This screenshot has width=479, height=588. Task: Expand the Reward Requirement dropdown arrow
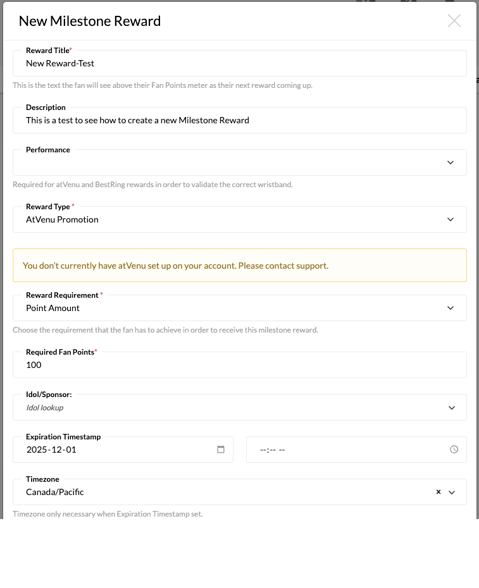point(450,308)
